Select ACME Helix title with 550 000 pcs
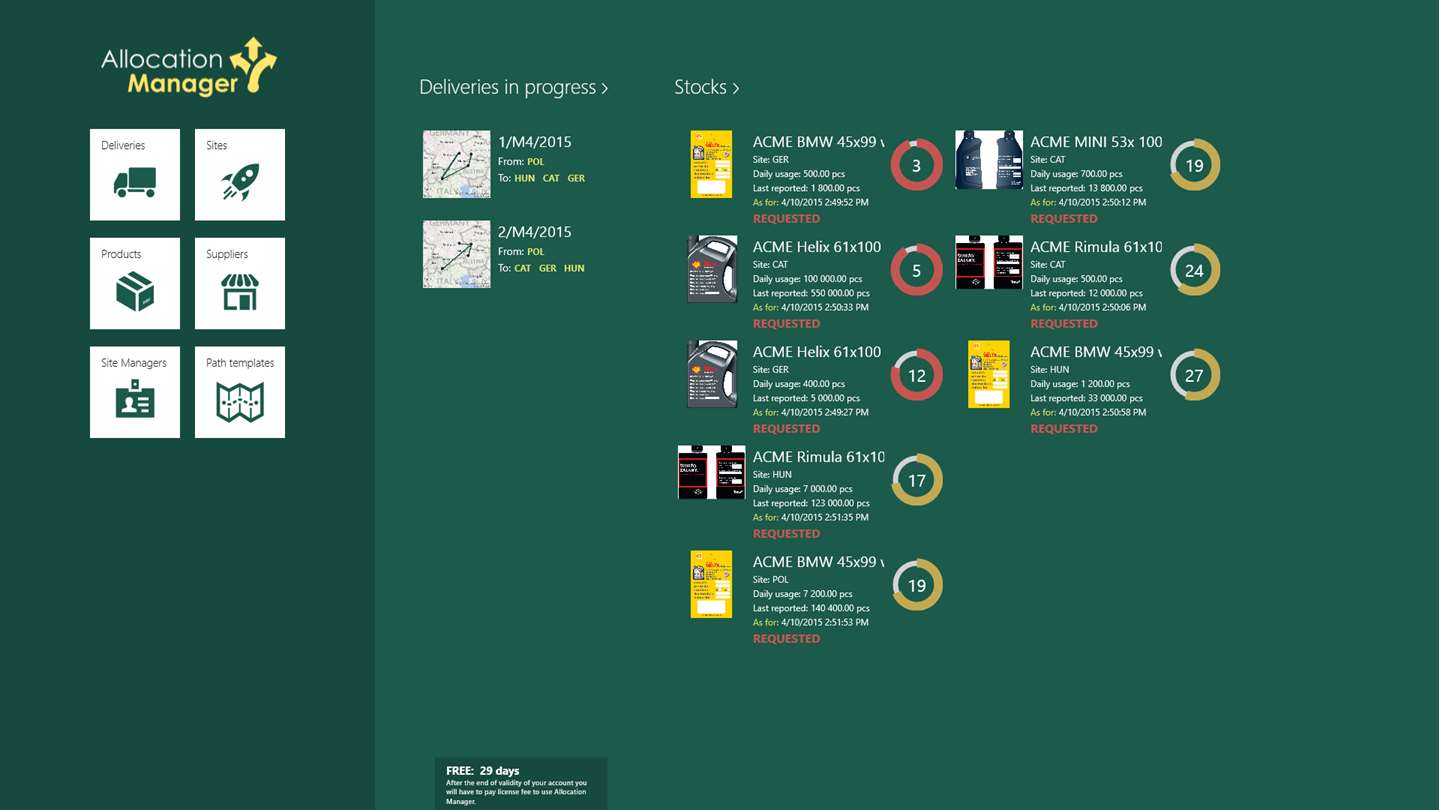1439x810 pixels. pyautogui.click(x=818, y=247)
